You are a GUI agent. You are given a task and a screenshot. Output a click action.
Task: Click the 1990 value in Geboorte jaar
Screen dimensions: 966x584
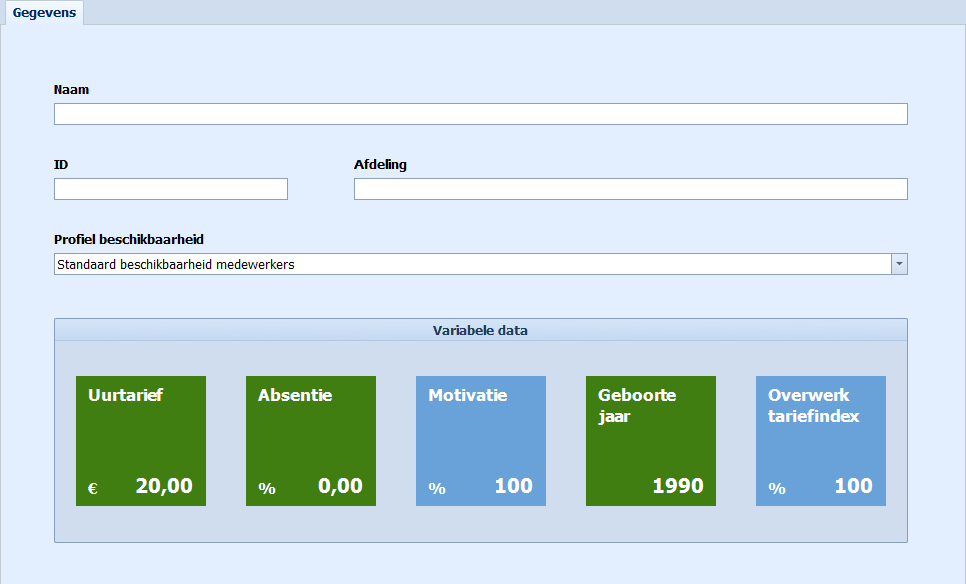(x=678, y=486)
